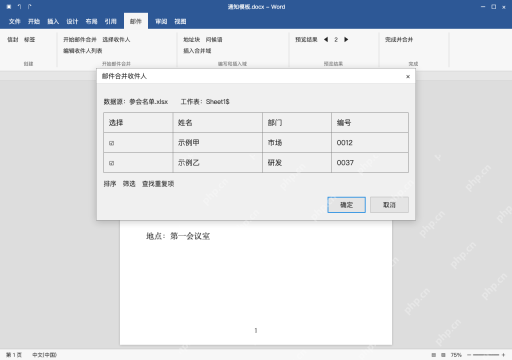Select the 市场 department cell
The image size is (512, 360).
pos(297,143)
